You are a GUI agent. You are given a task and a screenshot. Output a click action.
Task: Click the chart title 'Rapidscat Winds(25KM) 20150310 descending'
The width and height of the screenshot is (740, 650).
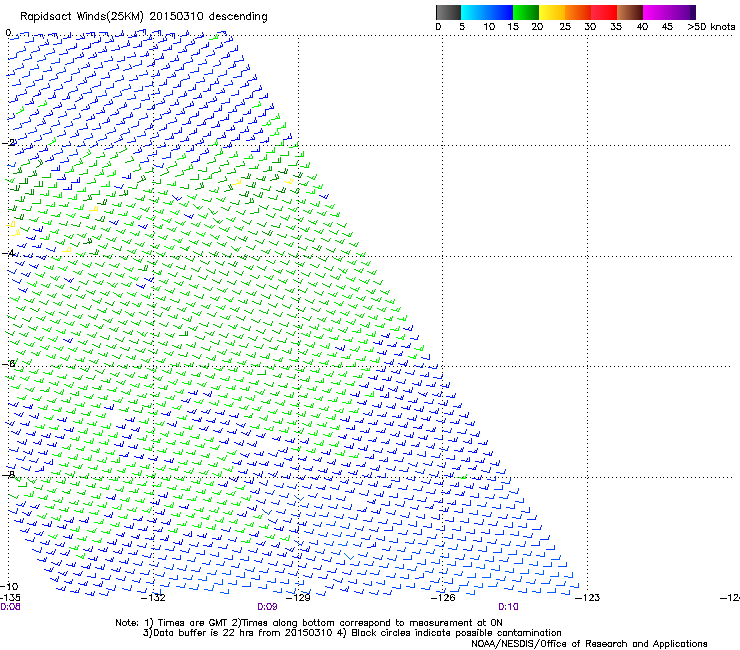[x=143, y=17]
